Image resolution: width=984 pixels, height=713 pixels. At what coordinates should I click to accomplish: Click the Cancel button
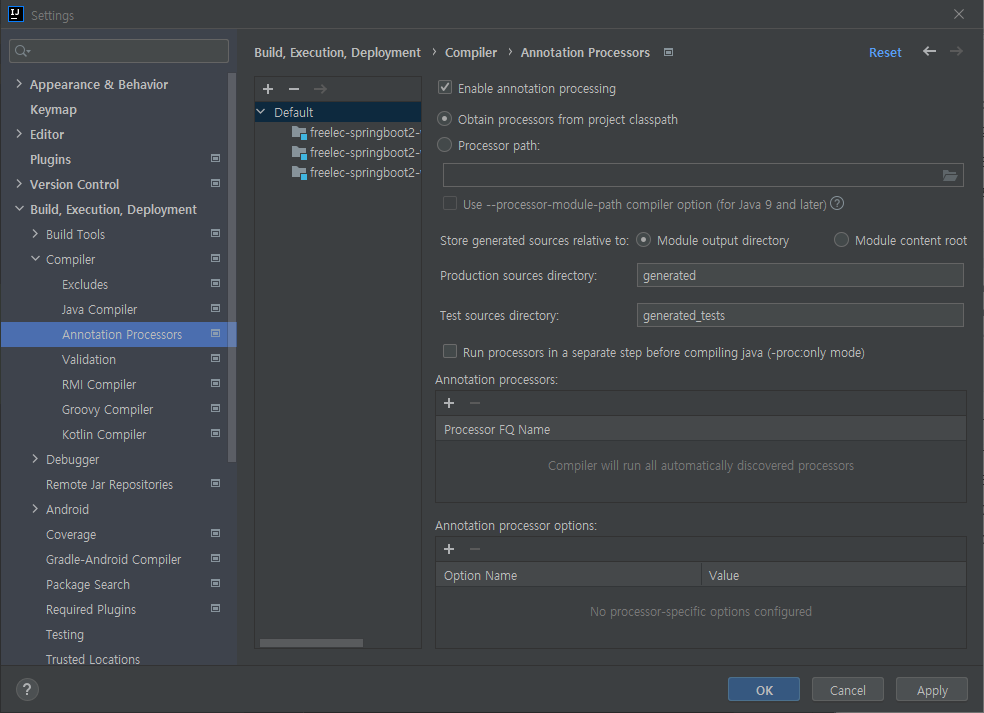(x=847, y=690)
